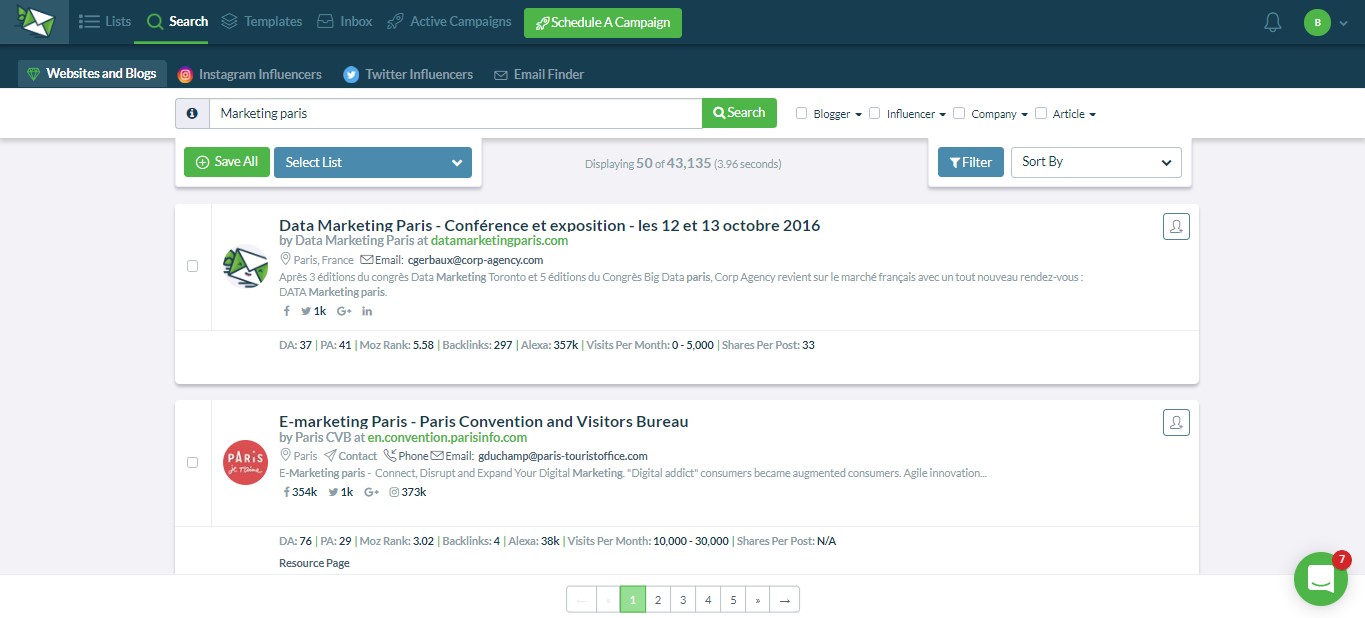This screenshot has width=1365, height=618.
Task: Open the en.convention.parisinfo.com link
Action: coord(447,437)
